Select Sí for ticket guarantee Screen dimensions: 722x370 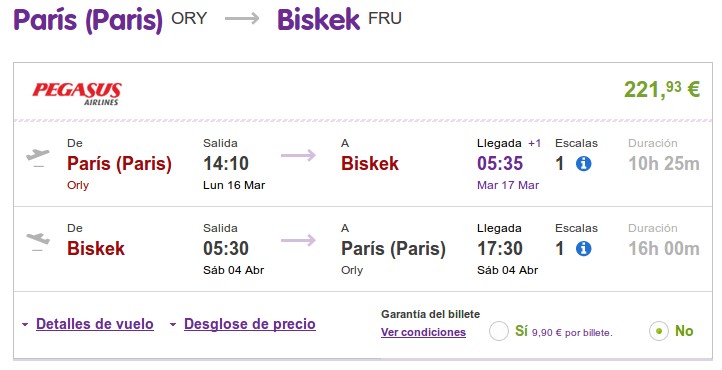499,331
